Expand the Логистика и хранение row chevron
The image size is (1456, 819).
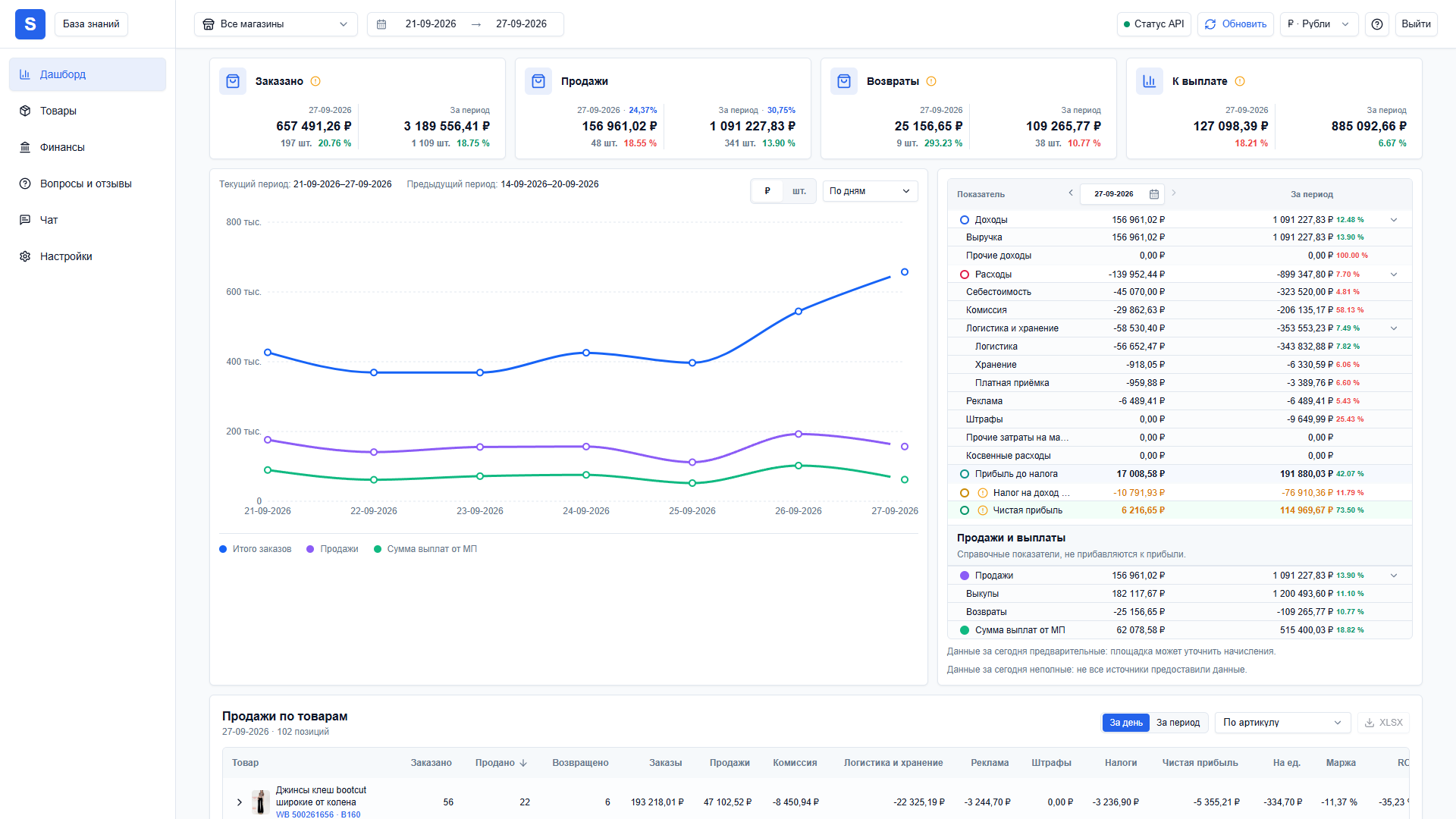[1394, 328]
